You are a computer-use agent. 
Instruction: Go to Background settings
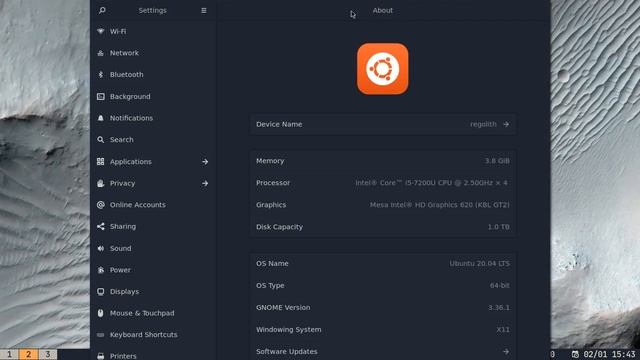(x=153, y=96)
